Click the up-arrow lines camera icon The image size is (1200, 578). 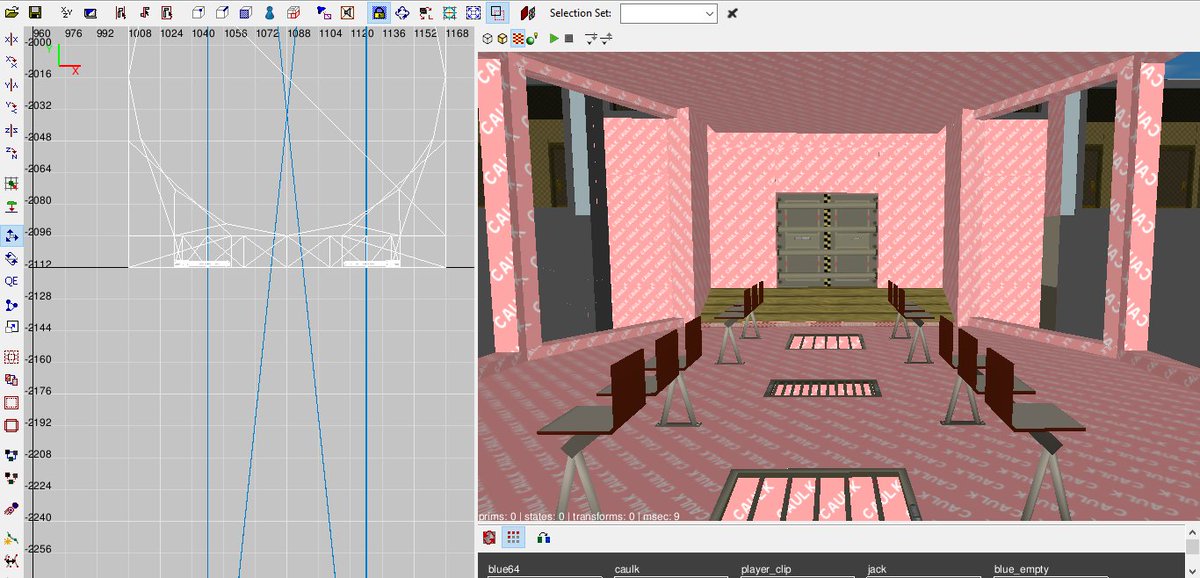click(606, 38)
